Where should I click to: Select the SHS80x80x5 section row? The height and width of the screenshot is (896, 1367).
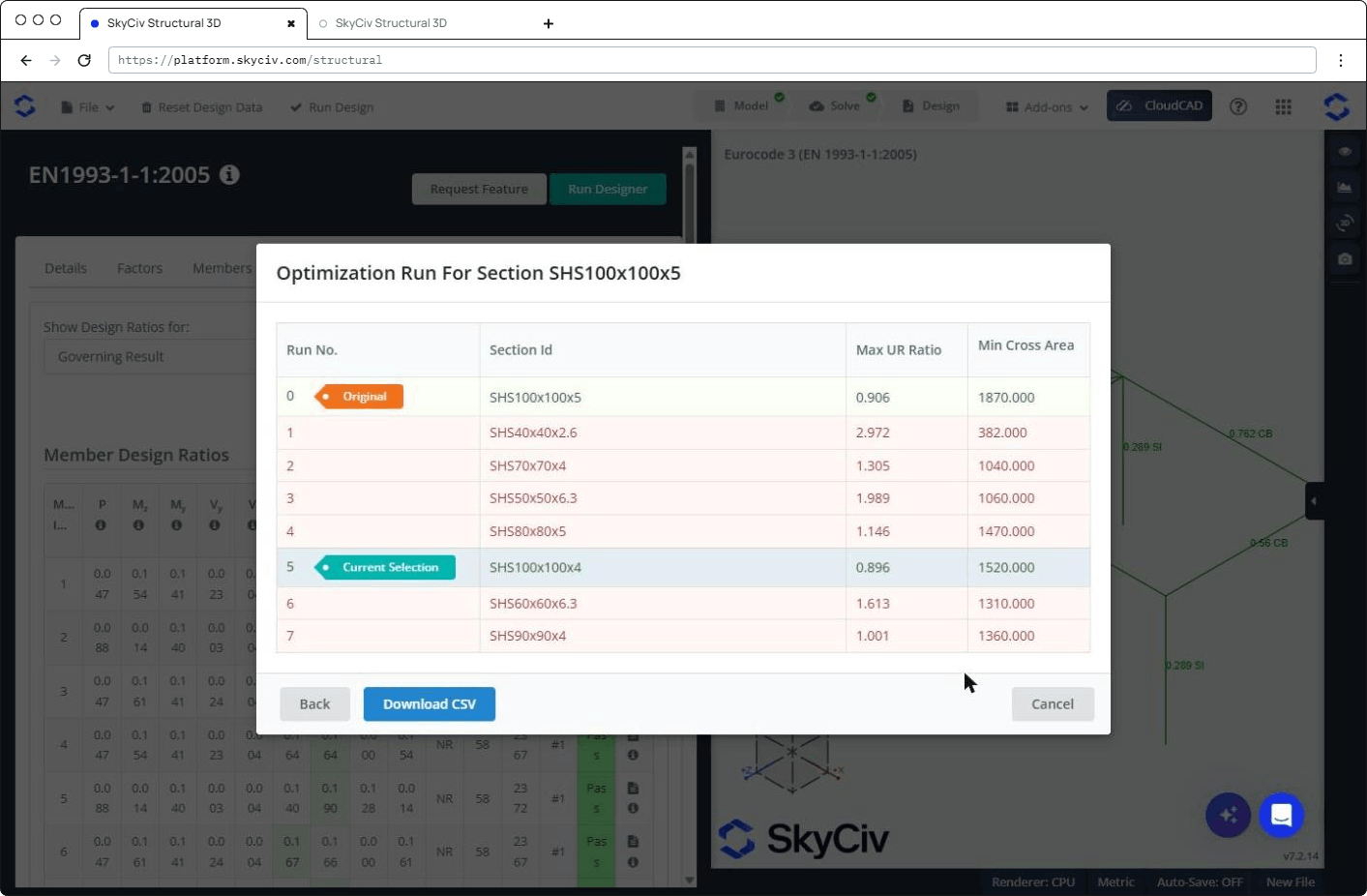coord(683,531)
